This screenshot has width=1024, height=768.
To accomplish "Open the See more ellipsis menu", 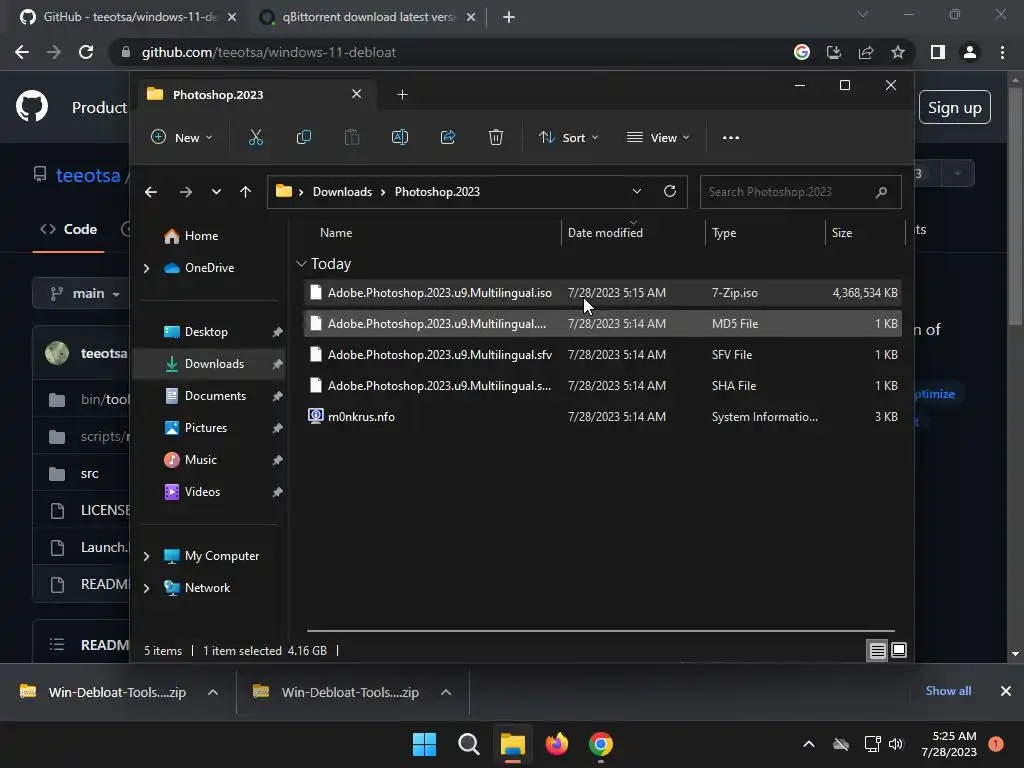I will click(x=731, y=137).
